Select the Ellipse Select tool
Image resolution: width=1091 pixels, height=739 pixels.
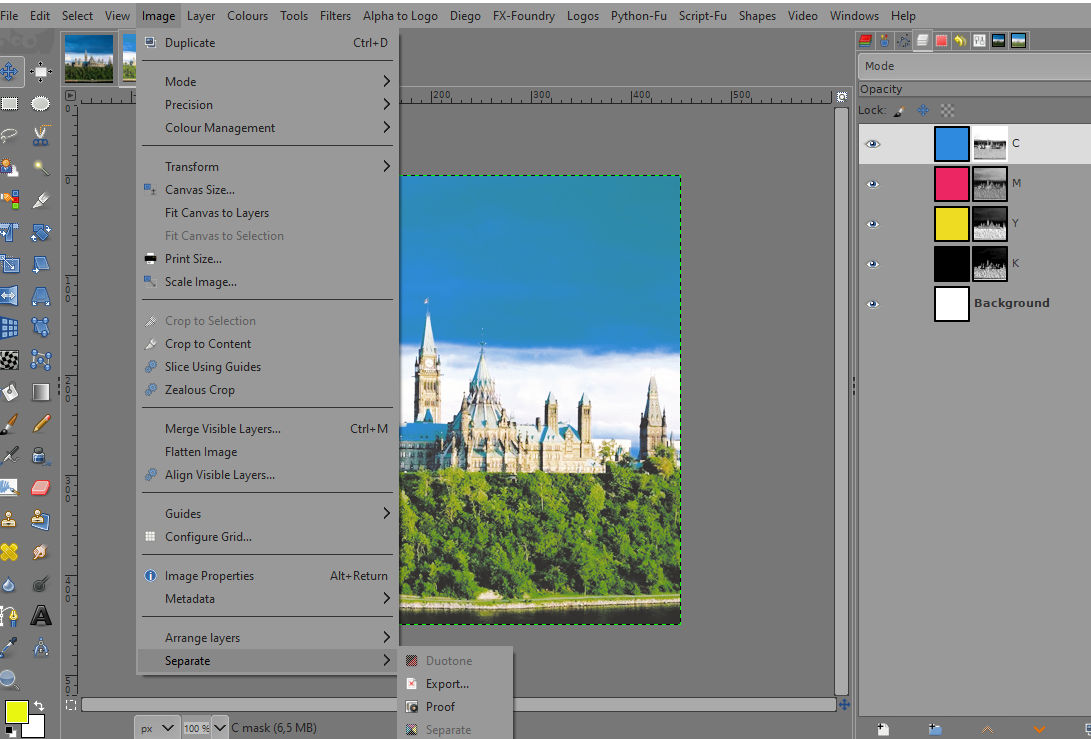[x=41, y=103]
